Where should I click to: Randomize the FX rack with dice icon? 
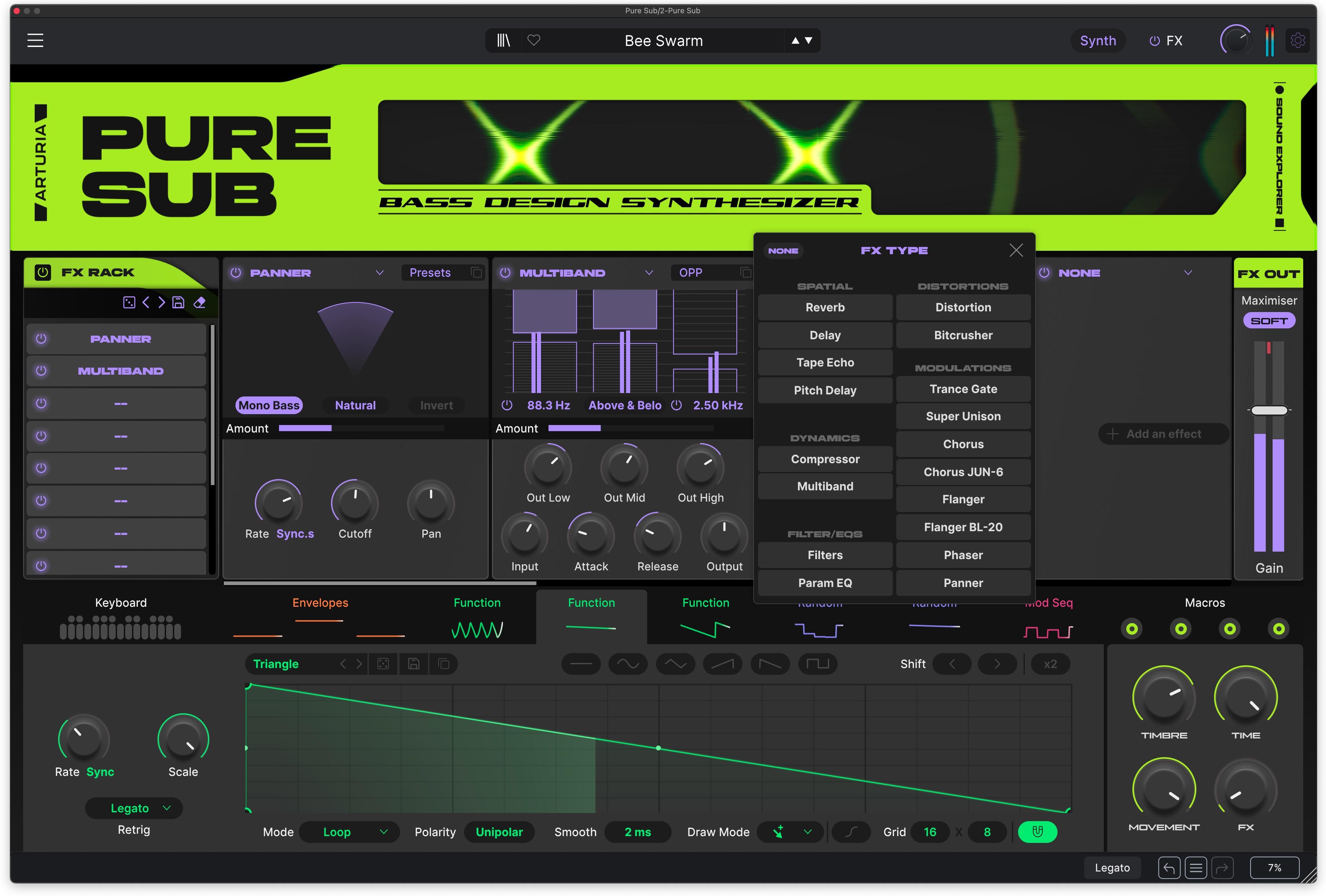[129, 303]
